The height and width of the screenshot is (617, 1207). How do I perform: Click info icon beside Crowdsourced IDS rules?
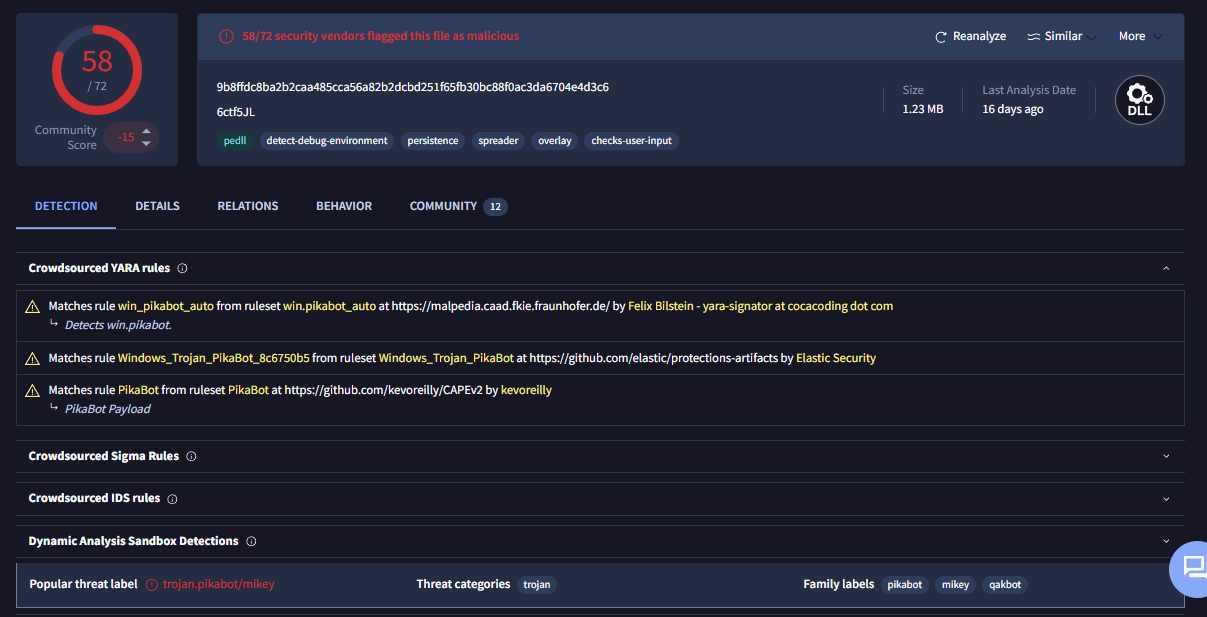click(172, 499)
